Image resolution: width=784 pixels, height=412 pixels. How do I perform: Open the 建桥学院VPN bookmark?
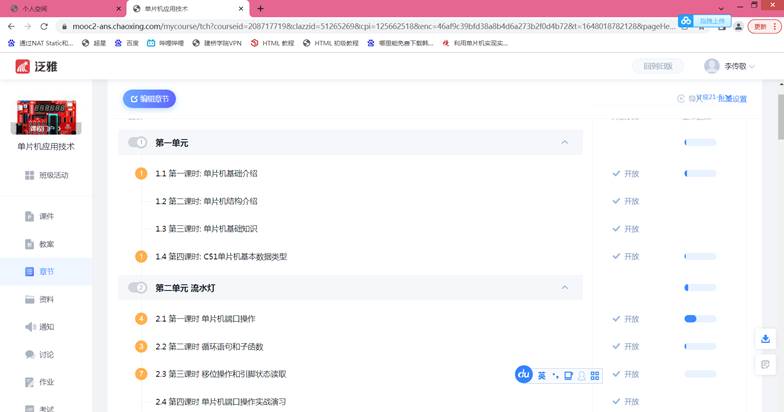tap(216, 43)
